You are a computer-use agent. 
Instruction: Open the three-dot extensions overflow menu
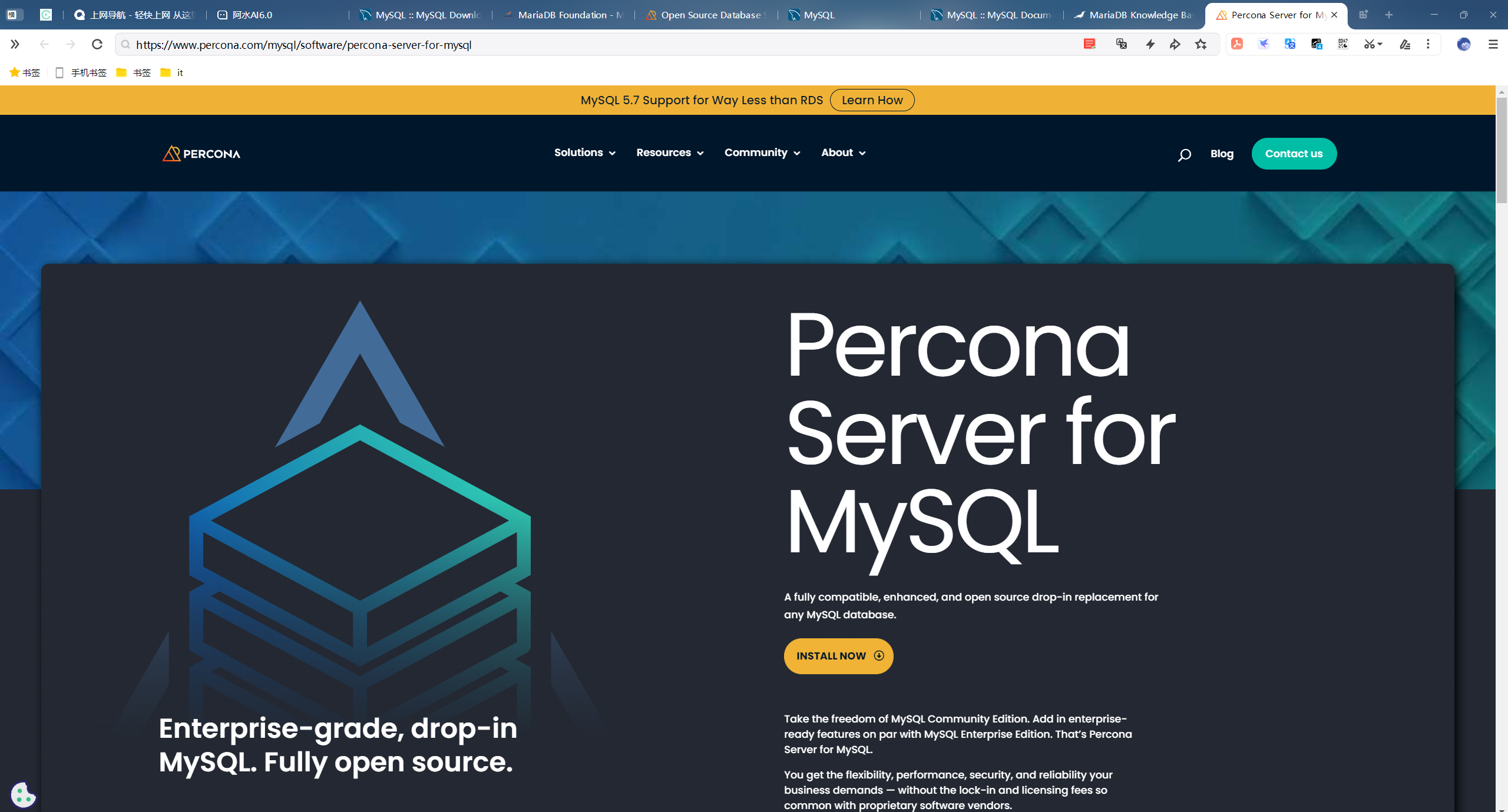[1428, 44]
